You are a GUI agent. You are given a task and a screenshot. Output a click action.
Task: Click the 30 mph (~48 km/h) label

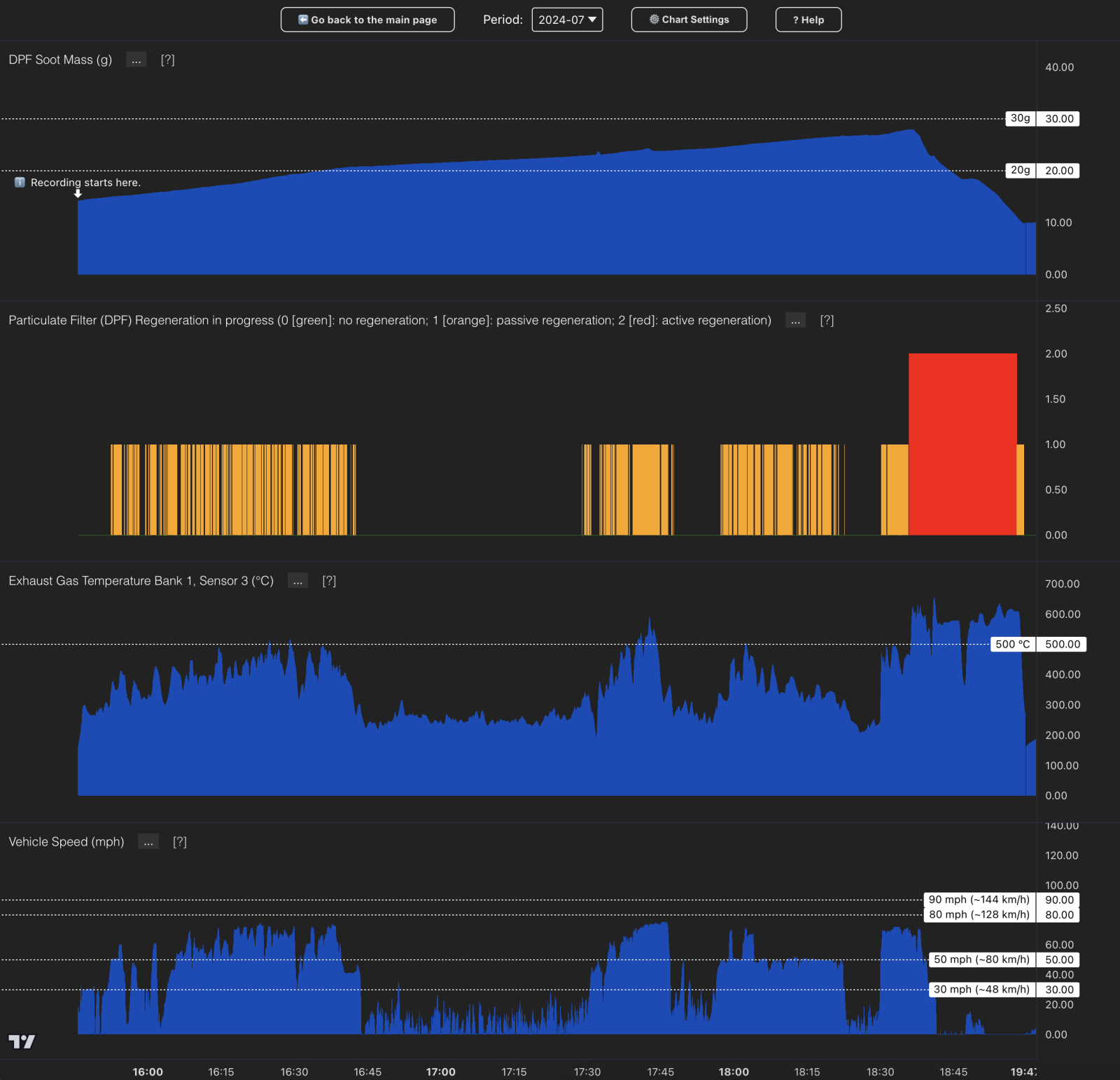(x=981, y=989)
